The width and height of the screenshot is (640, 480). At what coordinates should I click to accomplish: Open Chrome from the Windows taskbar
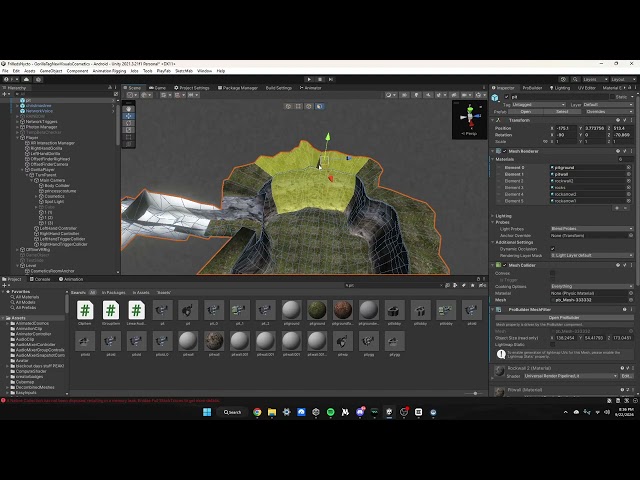(257, 412)
